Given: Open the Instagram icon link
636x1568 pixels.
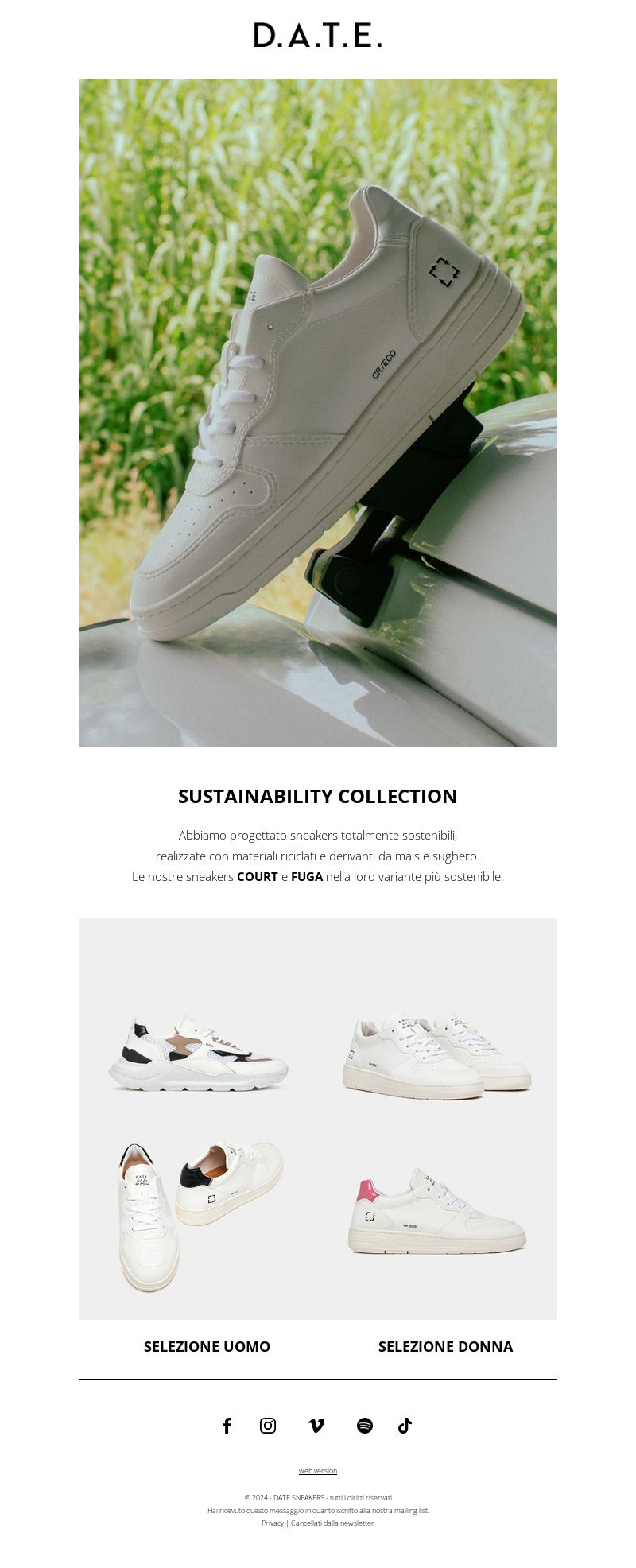Looking at the screenshot, I should 268,1426.
